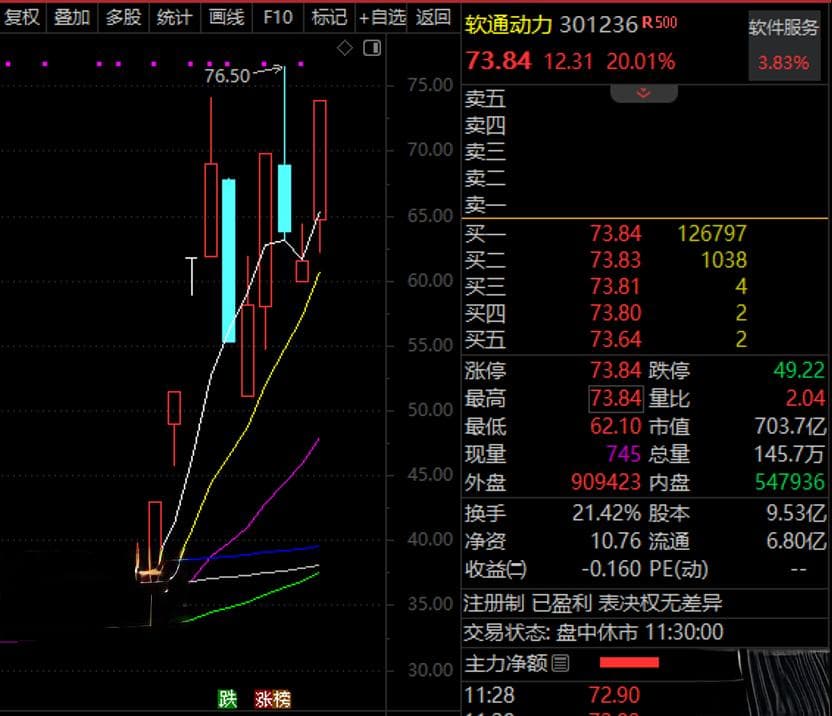Image resolution: width=832 pixels, height=716 pixels.
Task: Select the 买三 price 73.81
Action: [x=616, y=287]
